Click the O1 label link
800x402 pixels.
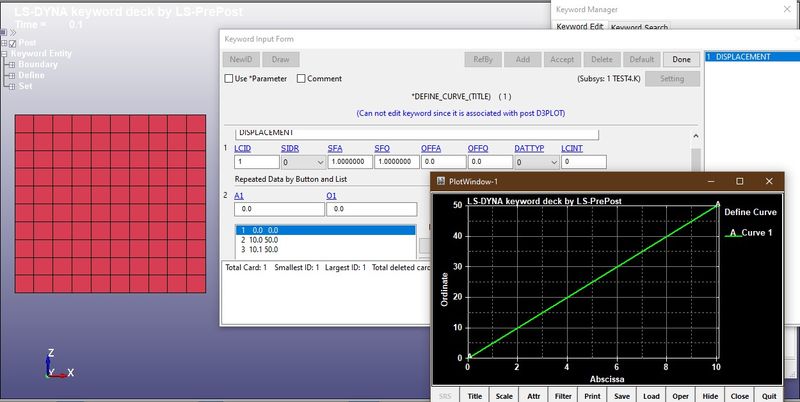point(331,196)
